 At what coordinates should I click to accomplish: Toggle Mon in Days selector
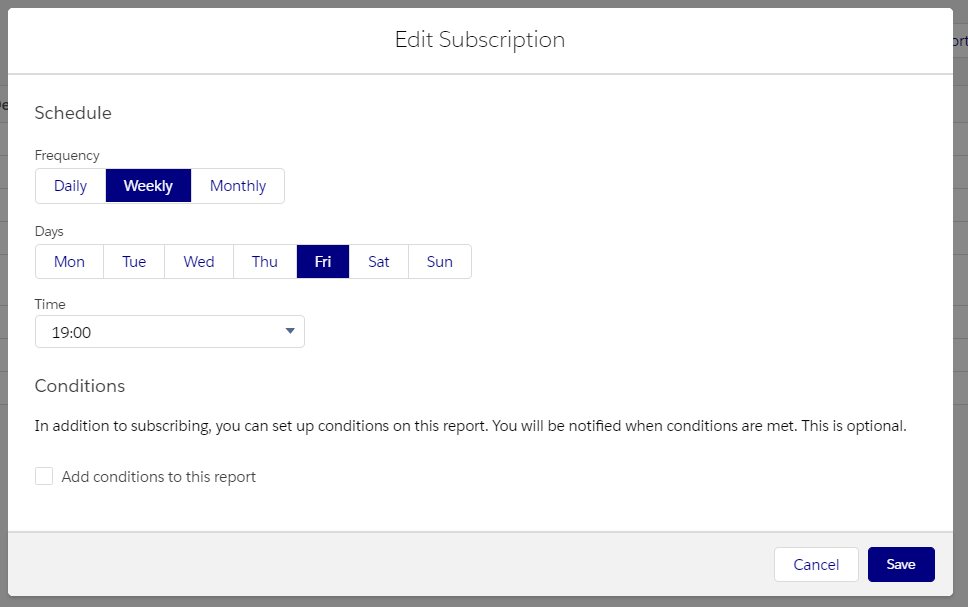pos(69,262)
